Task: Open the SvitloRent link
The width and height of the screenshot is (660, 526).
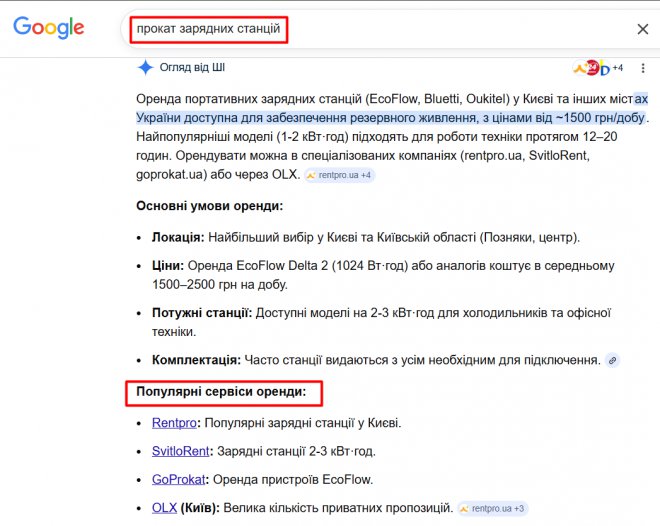Action: [x=180, y=451]
